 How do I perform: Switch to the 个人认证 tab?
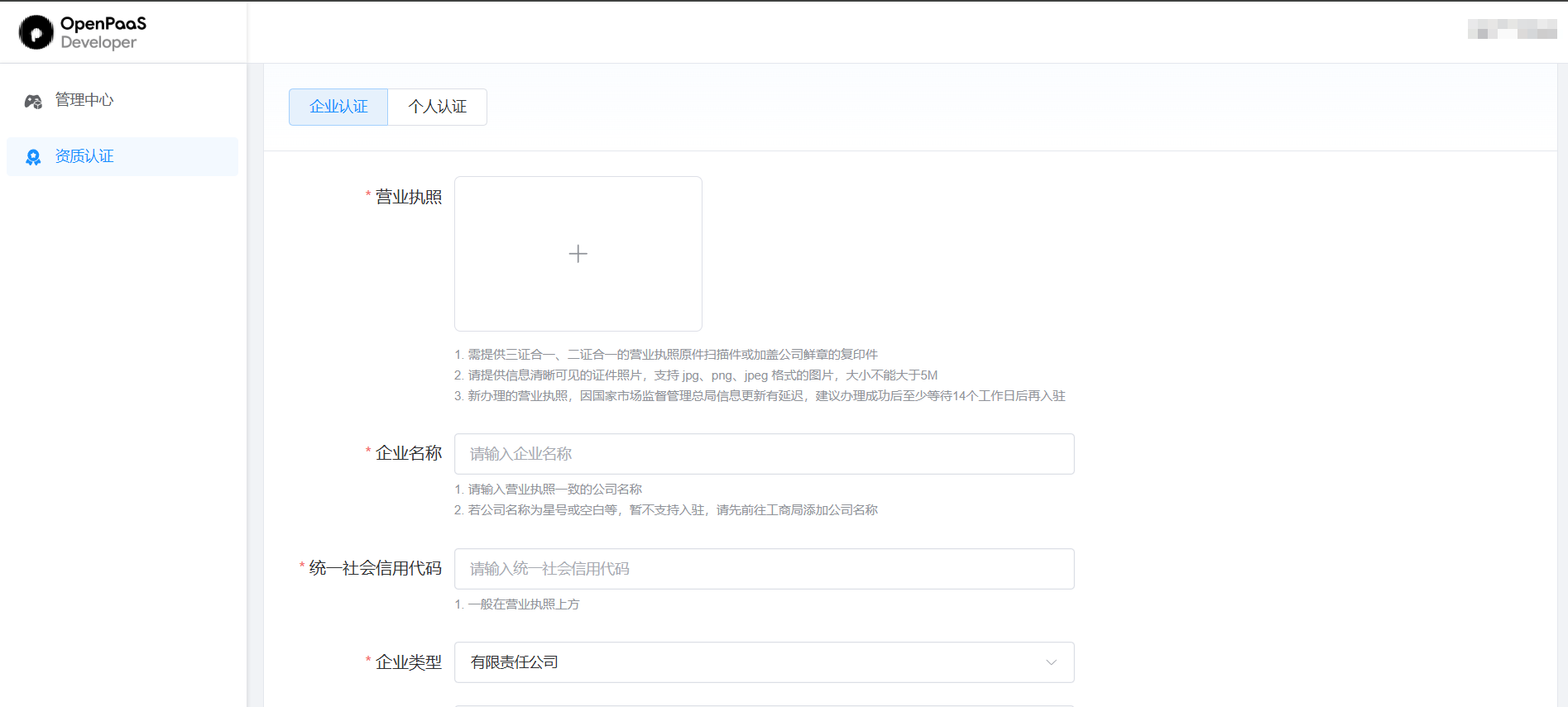[x=437, y=107]
